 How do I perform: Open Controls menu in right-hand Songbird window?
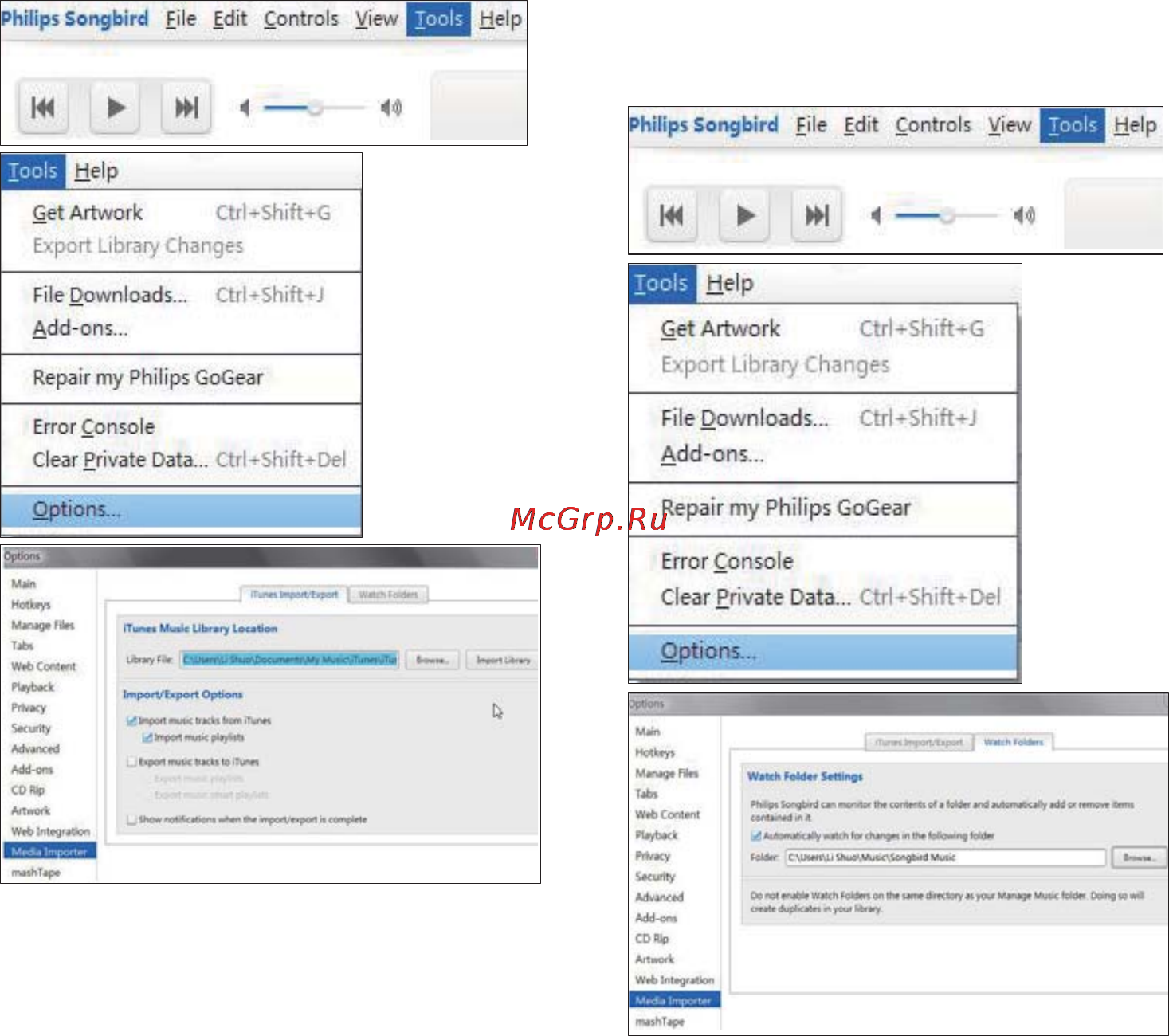pyautogui.click(x=933, y=125)
